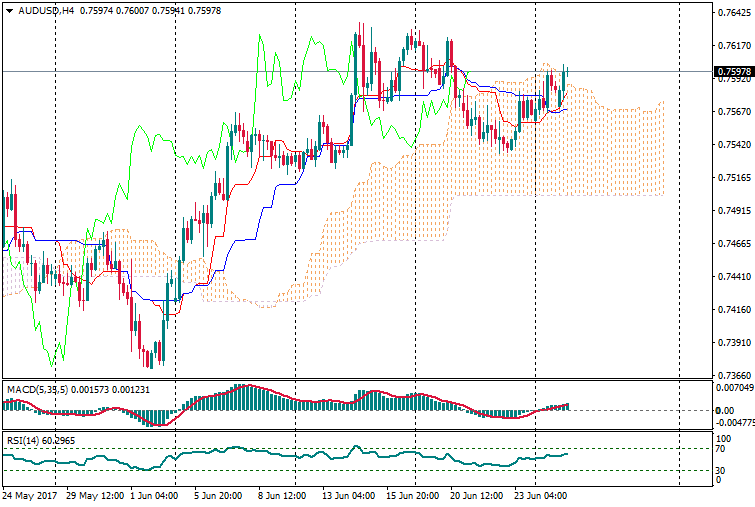This screenshot has width=755, height=507.
Task: Click the MACD 0.007049 scale value
Action: click(x=734, y=386)
